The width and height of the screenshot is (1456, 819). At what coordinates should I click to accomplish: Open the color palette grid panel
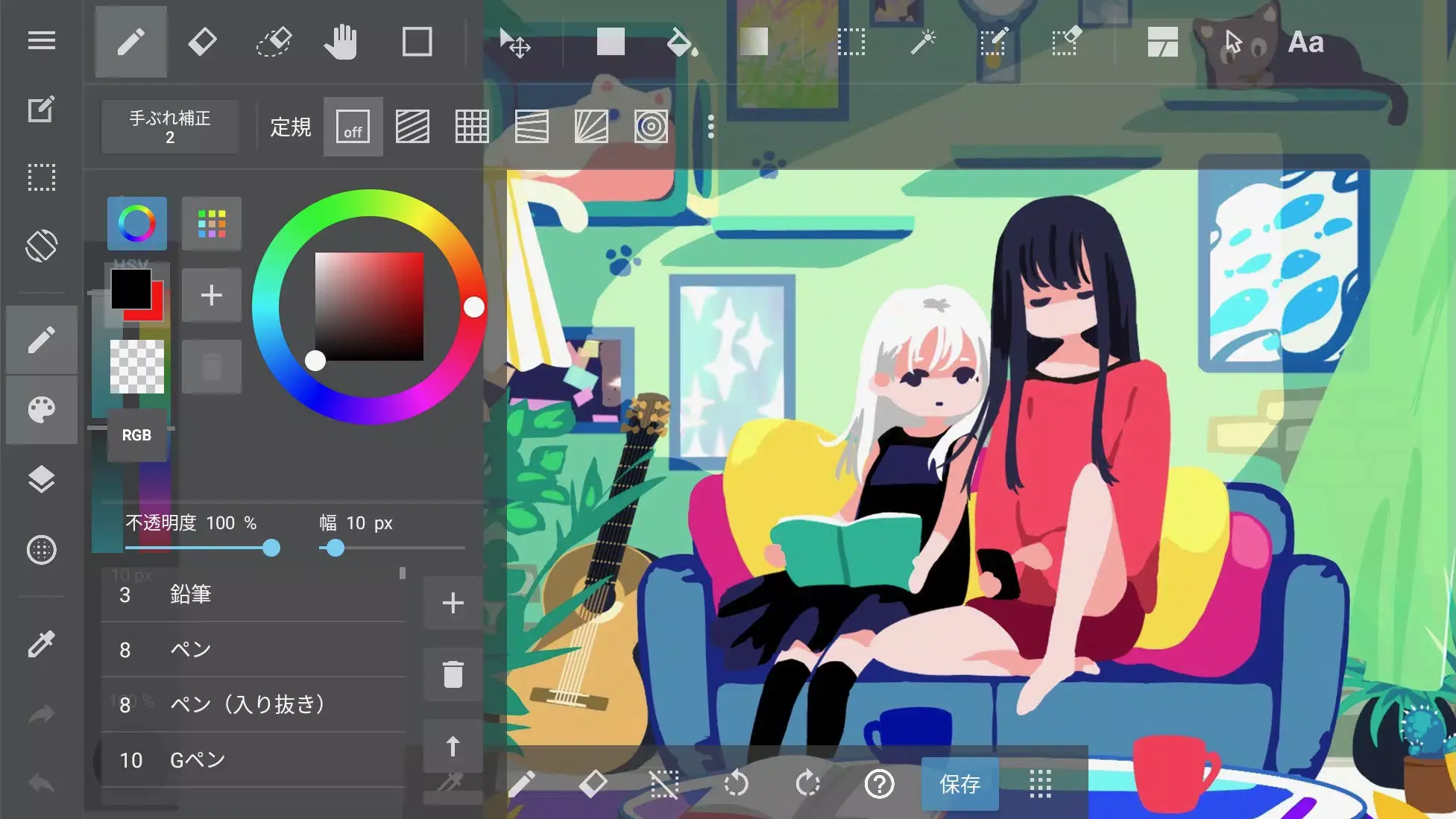pyautogui.click(x=212, y=223)
